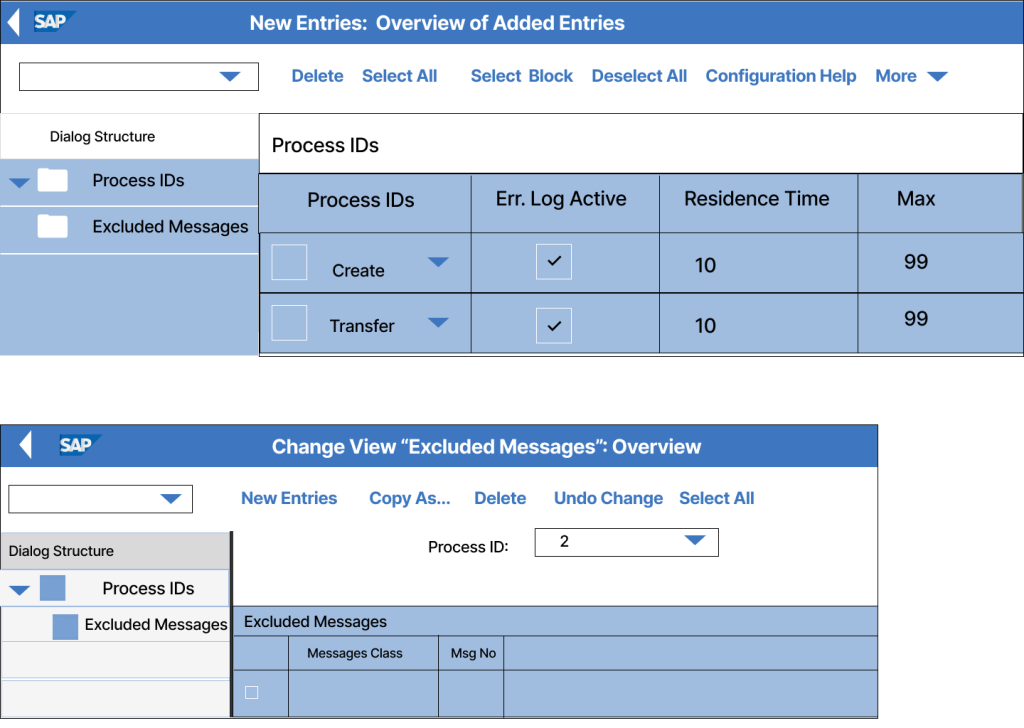Image resolution: width=1024 pixels, height=728 pixels.
Task: Open the More menu in the toolbar
Action: point(910,76)
